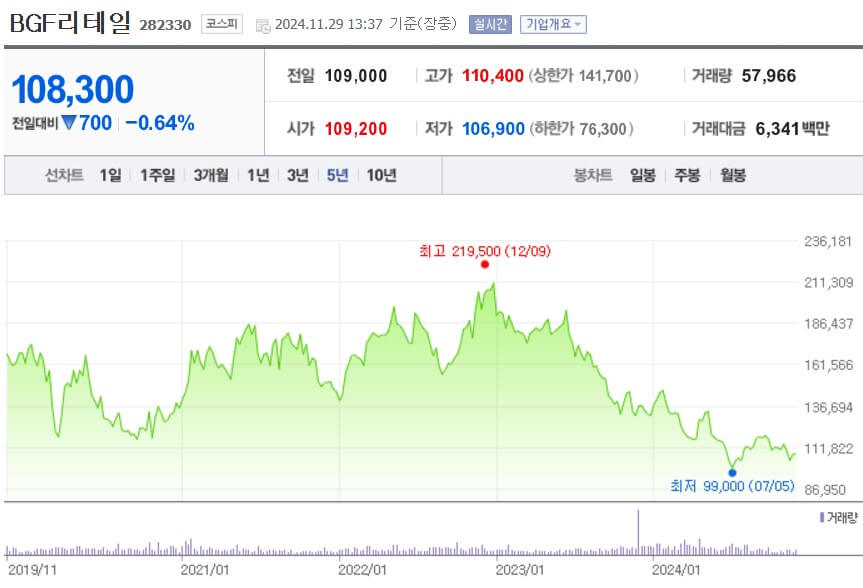Click the 코스피 market badge
The image size is (863, 588).
click(222, 24)
